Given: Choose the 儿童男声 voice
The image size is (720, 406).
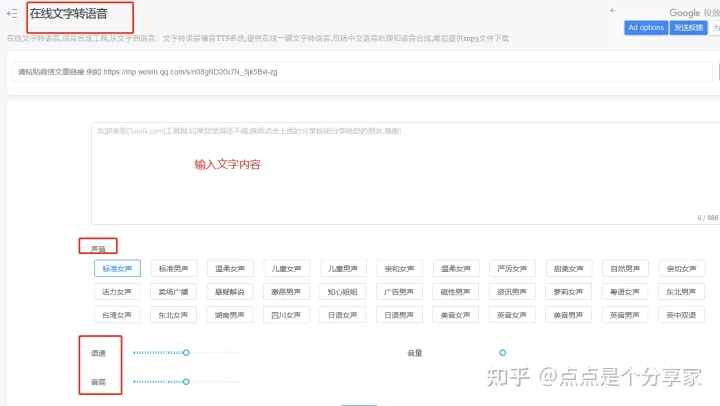Looking at the screenshot, I should tap(343, 269).
